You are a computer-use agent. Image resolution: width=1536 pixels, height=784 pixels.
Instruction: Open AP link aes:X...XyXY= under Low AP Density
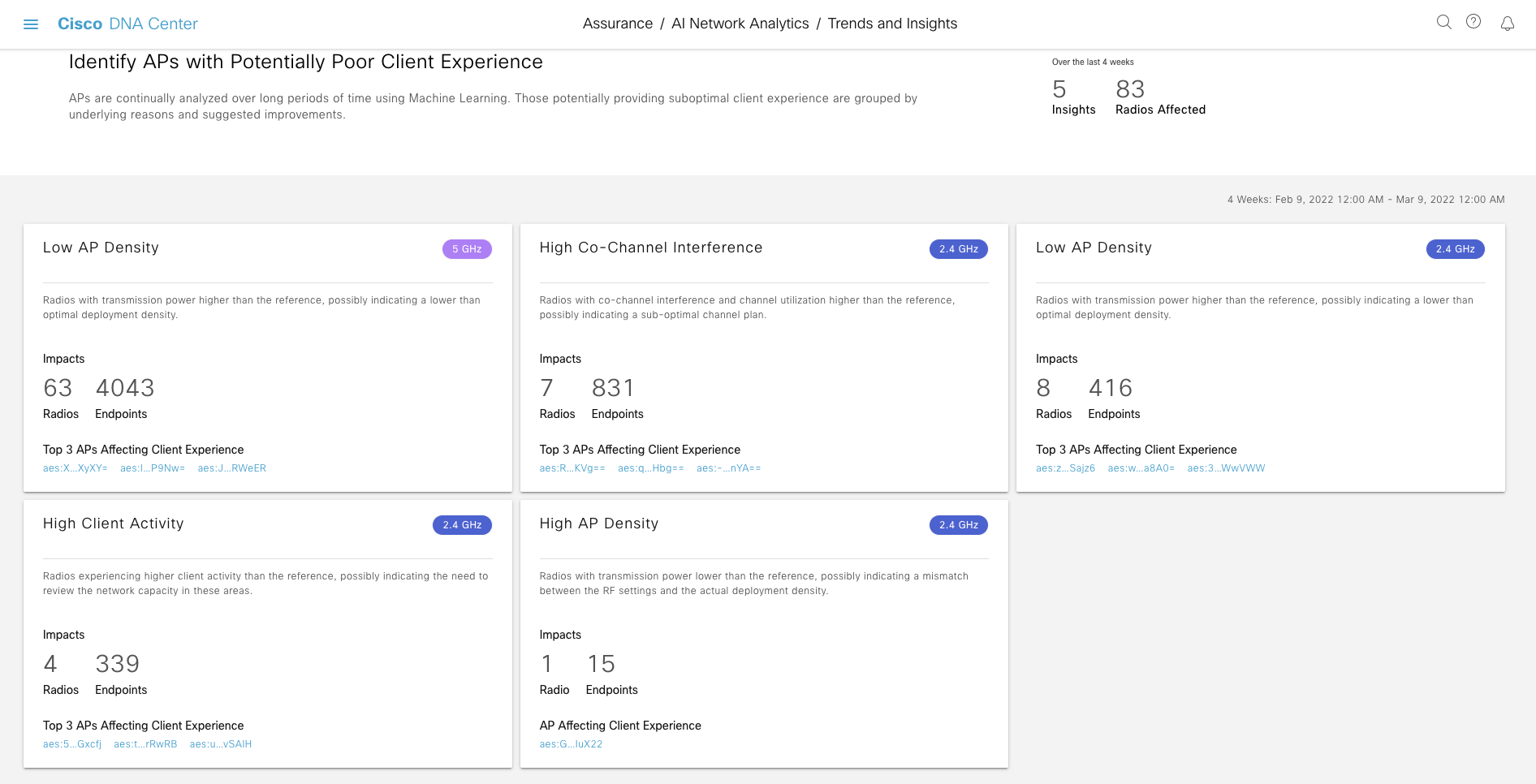point(76,467)
